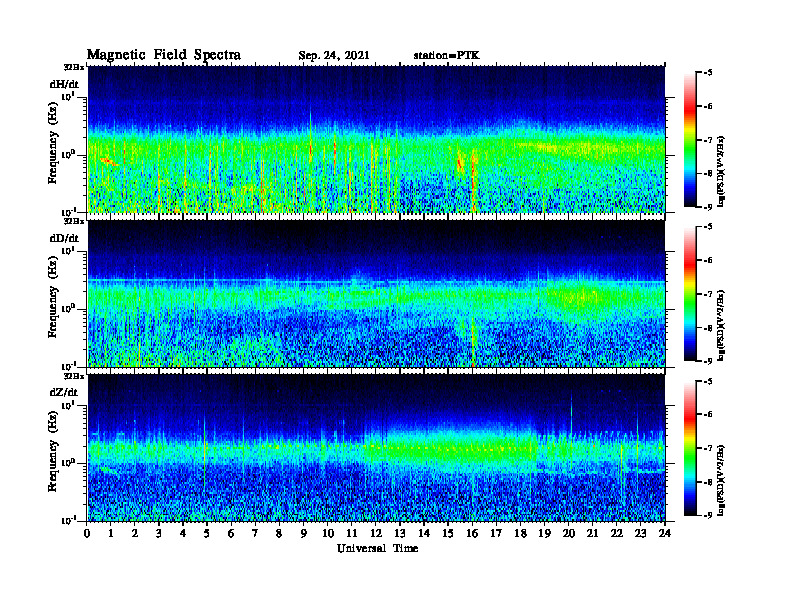Open the dZ/dt spectrogram panel

[376, 448]
